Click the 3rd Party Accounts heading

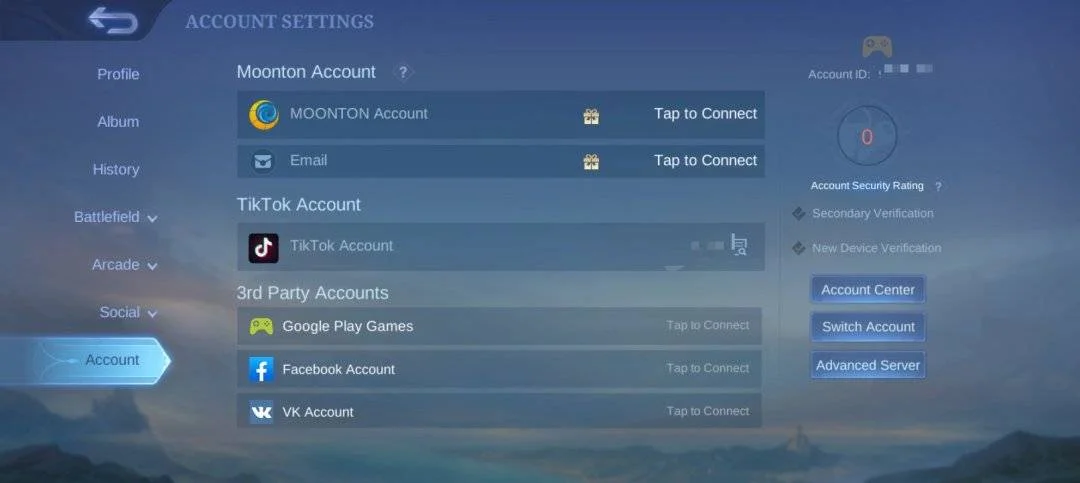click(x=313, y=293)
